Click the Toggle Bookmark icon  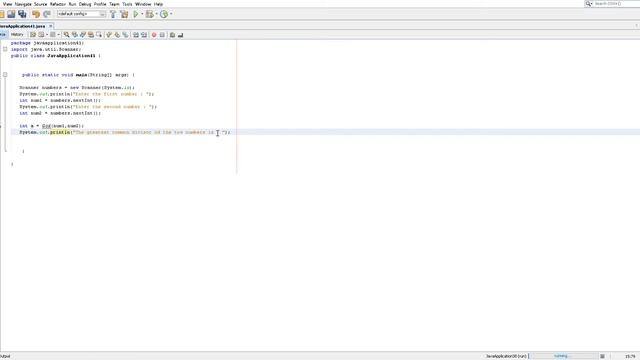point(125,35)
